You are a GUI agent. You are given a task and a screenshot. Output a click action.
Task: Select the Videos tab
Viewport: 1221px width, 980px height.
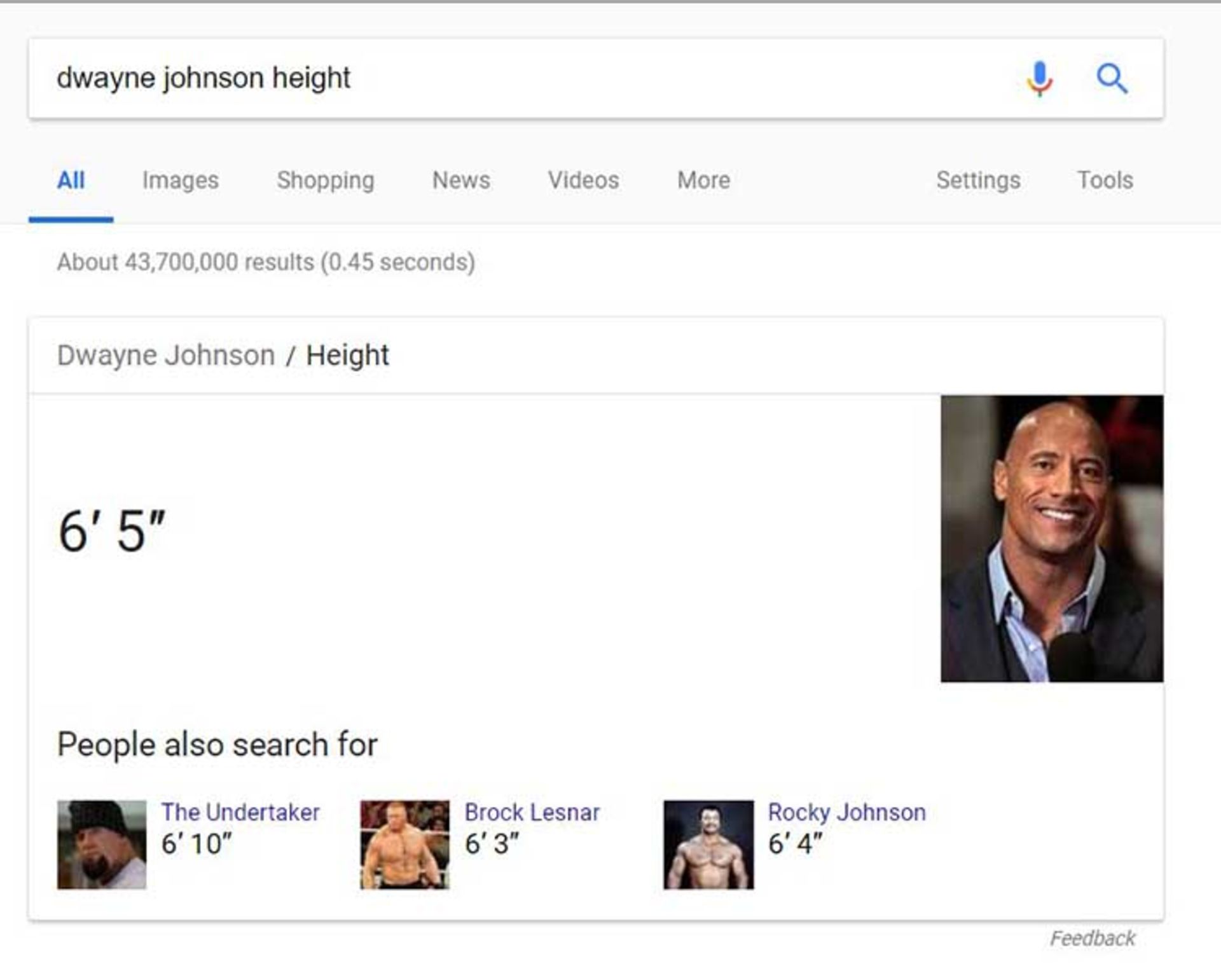click(x=583, y=180)
